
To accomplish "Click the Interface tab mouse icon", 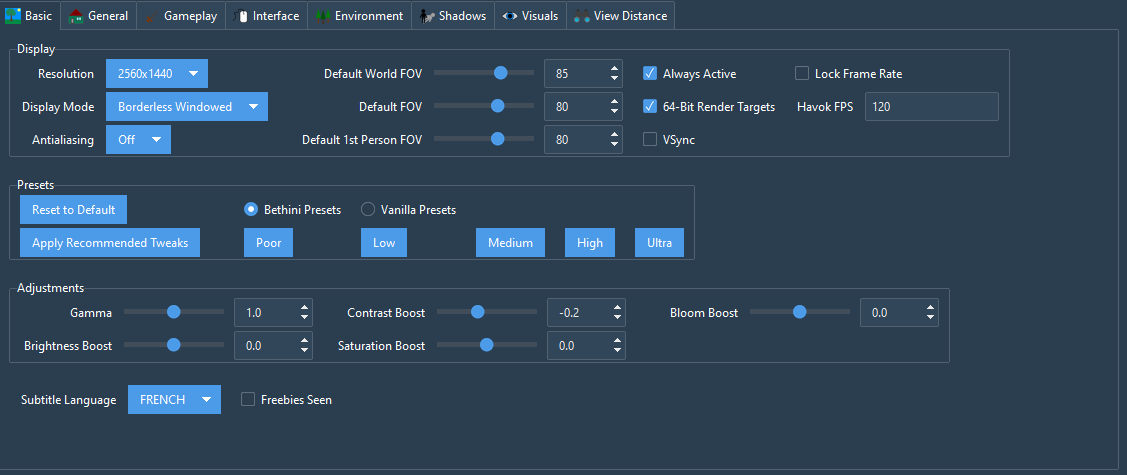I will click(x=242, y=15).
